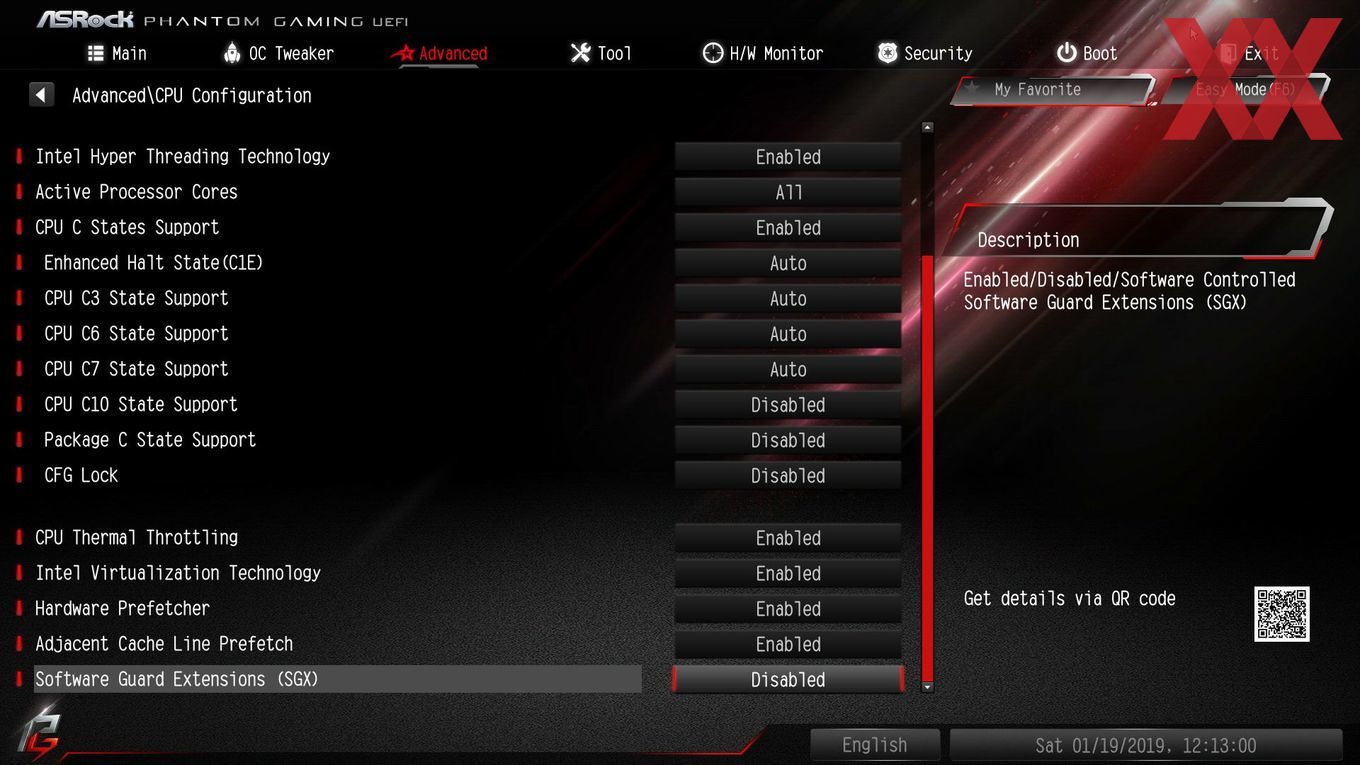Open the Exit tab

1249,53
